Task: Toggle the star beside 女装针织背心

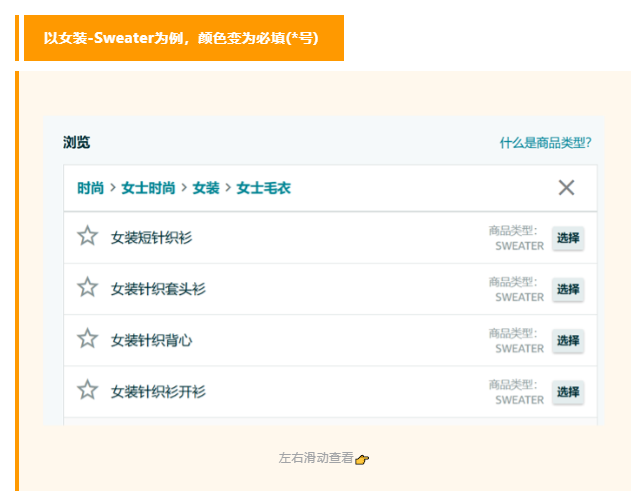Action: tap(88, 339)
